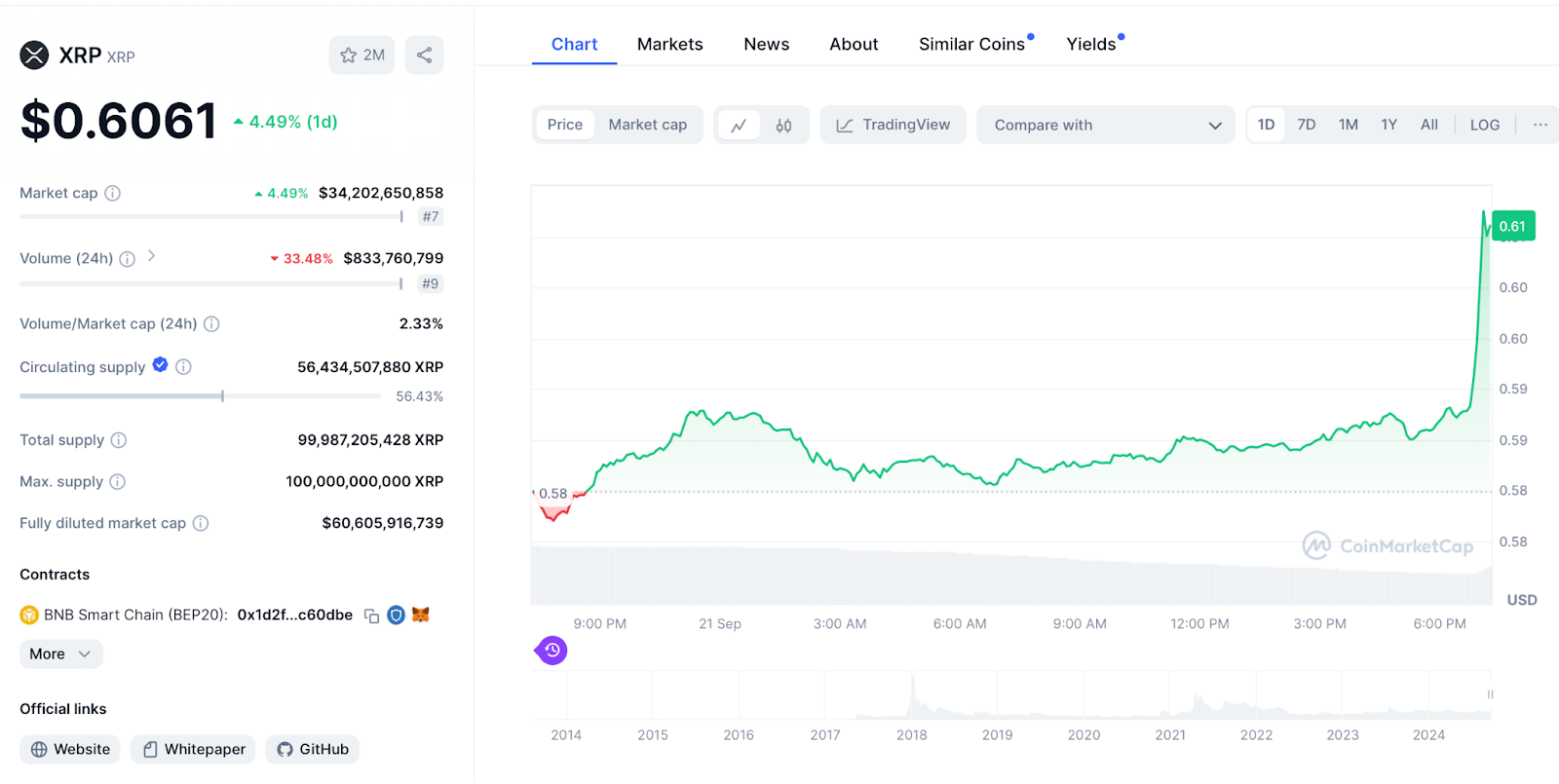Viewport: 1559px width, 784px height.
Task: Add XRP to watchlist via star button
Action: (361, 56)
